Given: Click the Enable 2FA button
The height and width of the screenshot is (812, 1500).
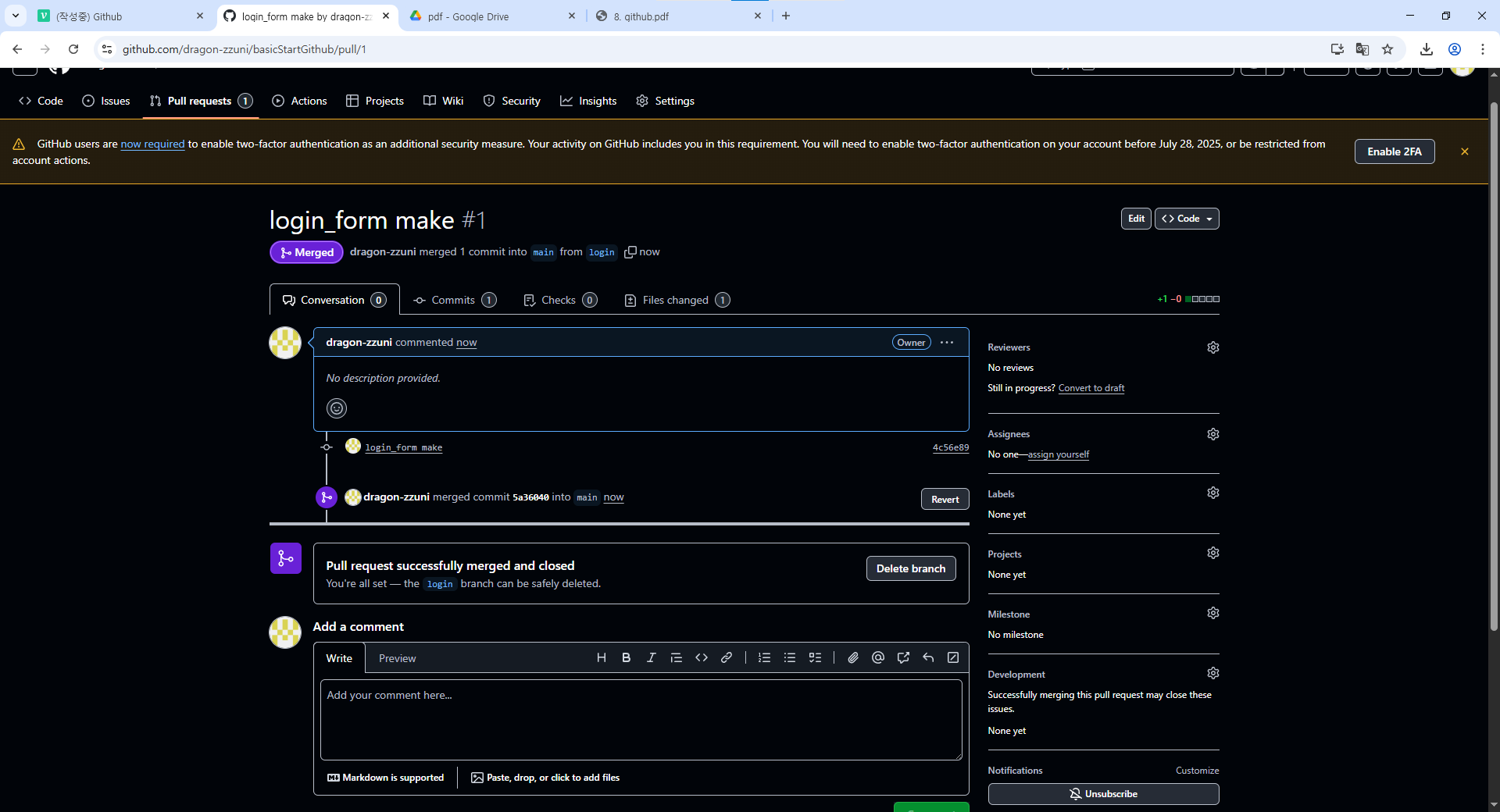Looking at the screenshot, I should pos(1395,151).
